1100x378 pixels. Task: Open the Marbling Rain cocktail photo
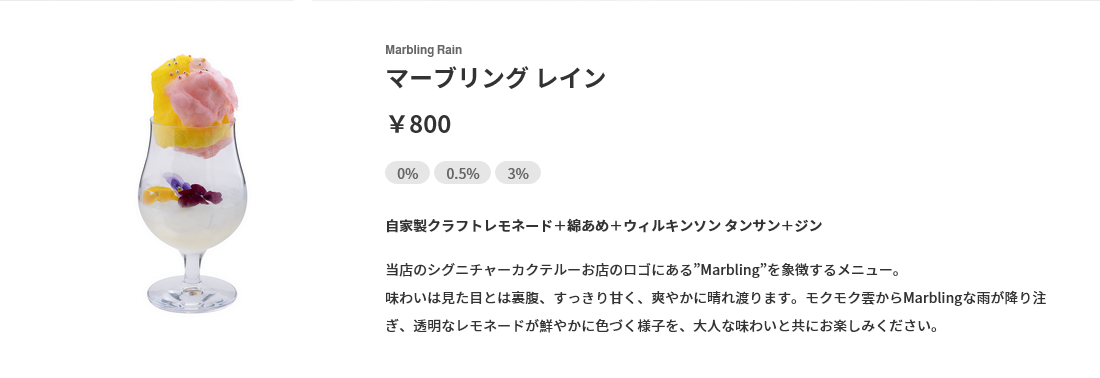[x=192, y=182]
